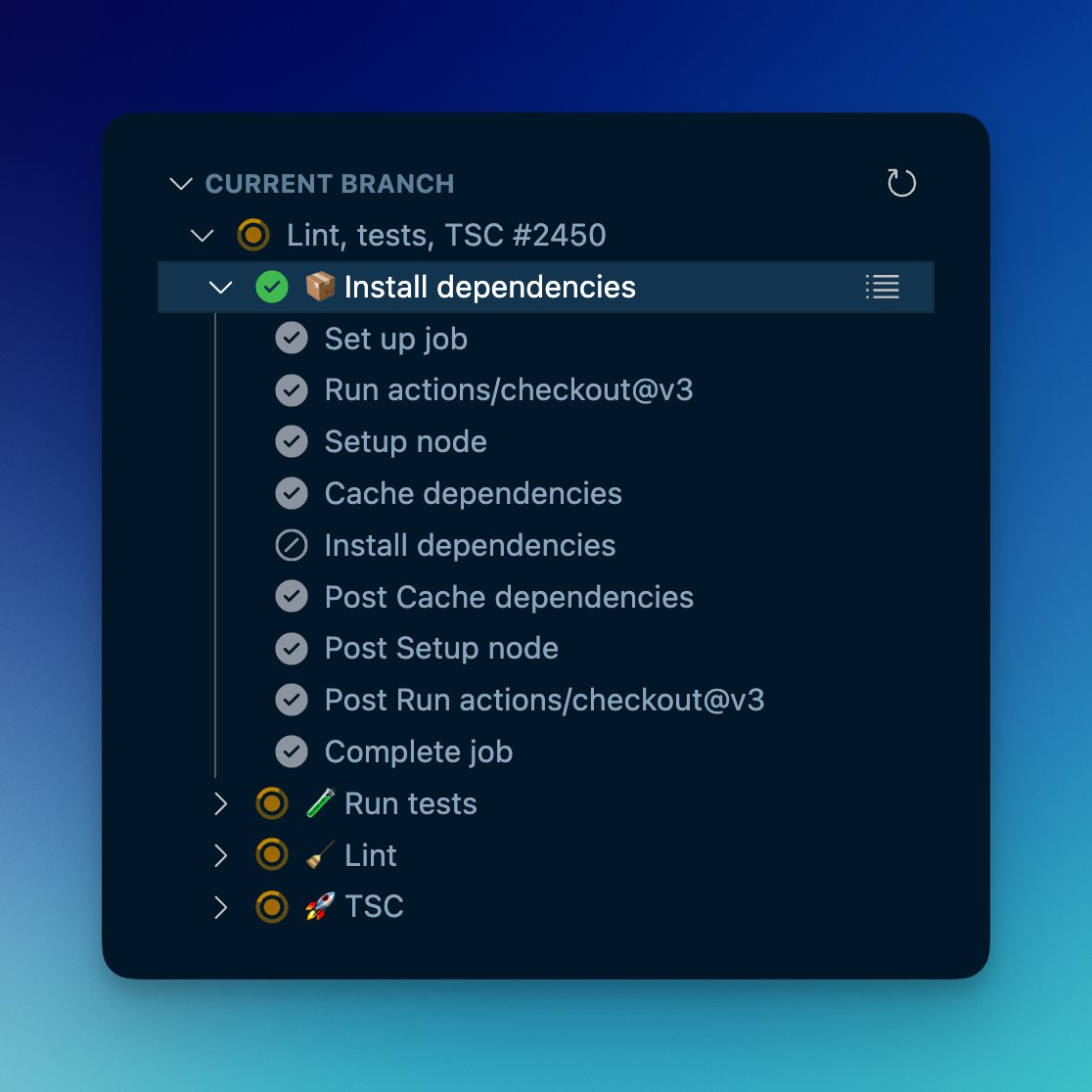Expand the TSC job chevron

pyautogui.click(x=221, y=907)
